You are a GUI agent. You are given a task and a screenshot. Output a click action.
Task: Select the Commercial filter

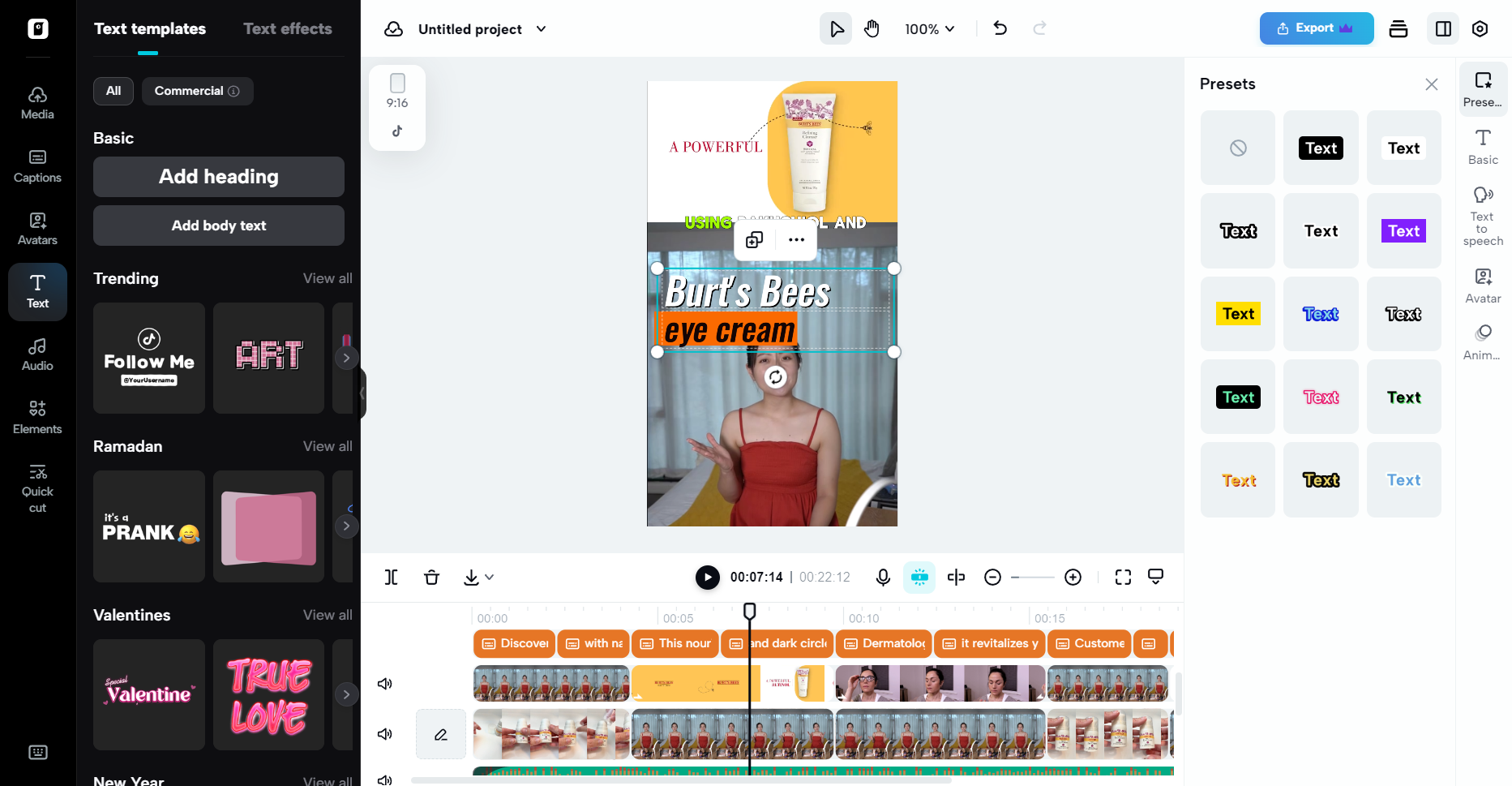pos(197,91)
